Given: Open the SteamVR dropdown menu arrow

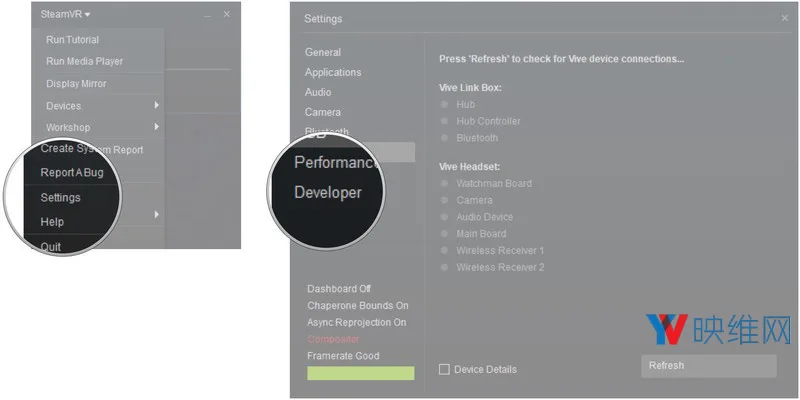Looking at the screenshot, I should (x=87, y=15).
